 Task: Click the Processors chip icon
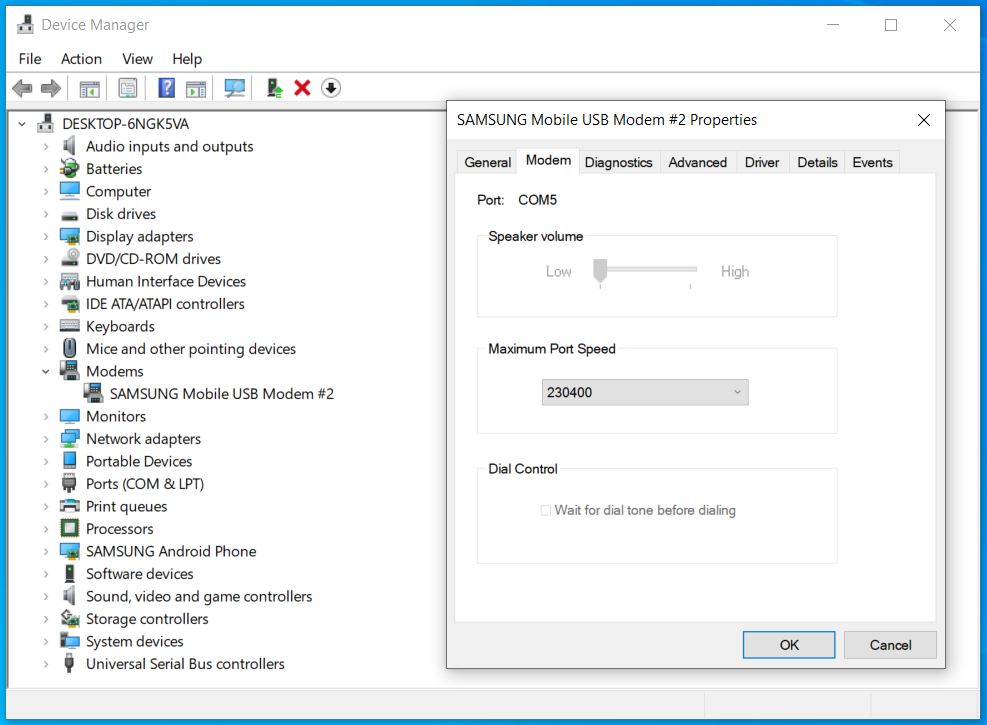pos(69,529)
